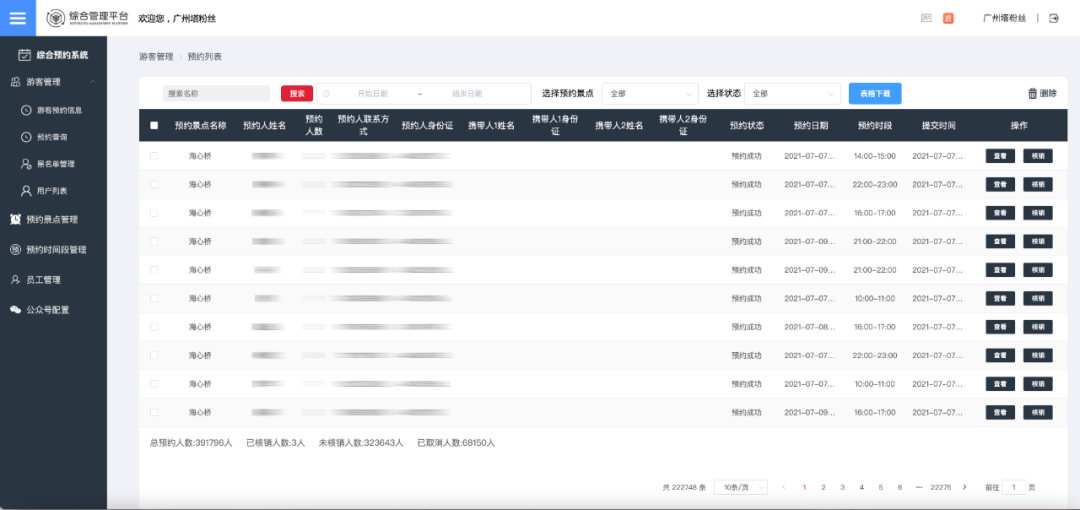Check the 2021-07-09 row with slot 16:00-17:00
Screen dimensions: 1080x510
[154, 412]
